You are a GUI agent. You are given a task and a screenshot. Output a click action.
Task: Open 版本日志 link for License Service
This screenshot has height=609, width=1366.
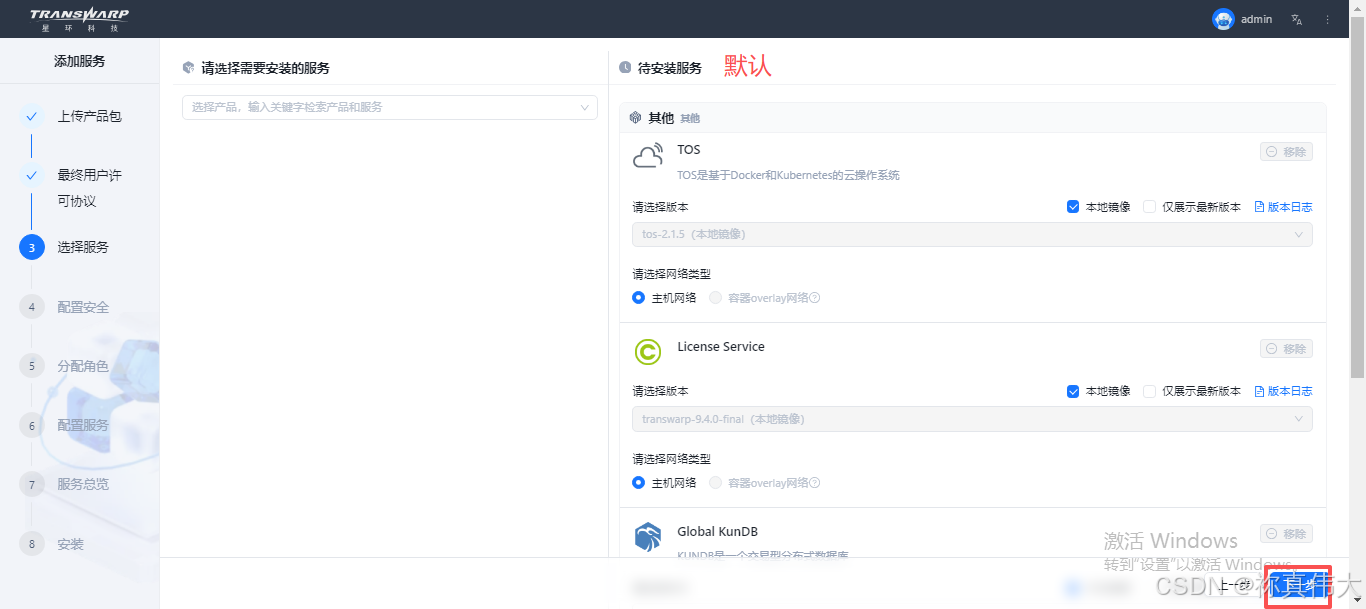pyautogui.click(x=1283, y=391)
